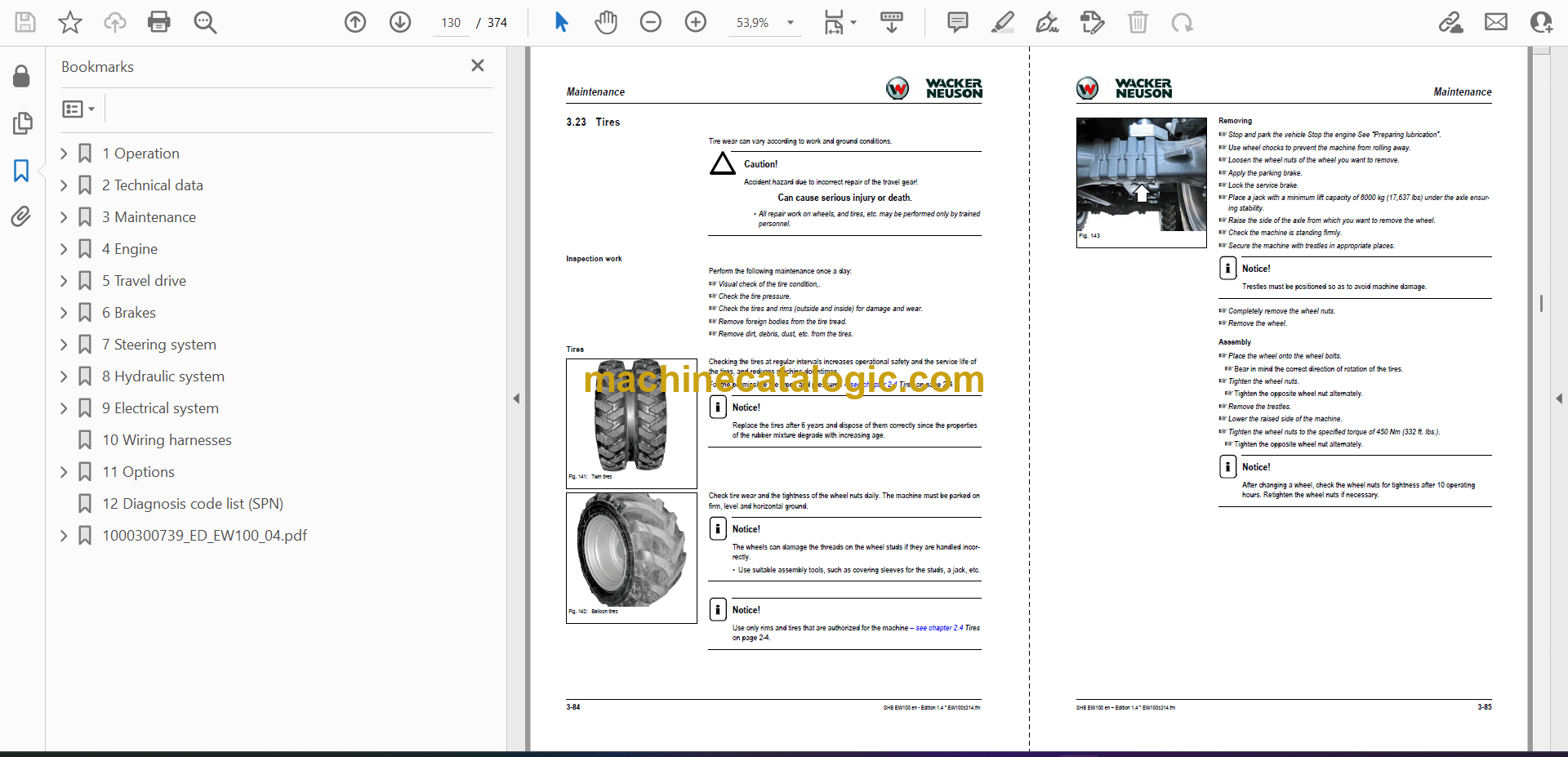Open the attachments paperclip panel
This screenshot has height=757, width=1568.
21,216
